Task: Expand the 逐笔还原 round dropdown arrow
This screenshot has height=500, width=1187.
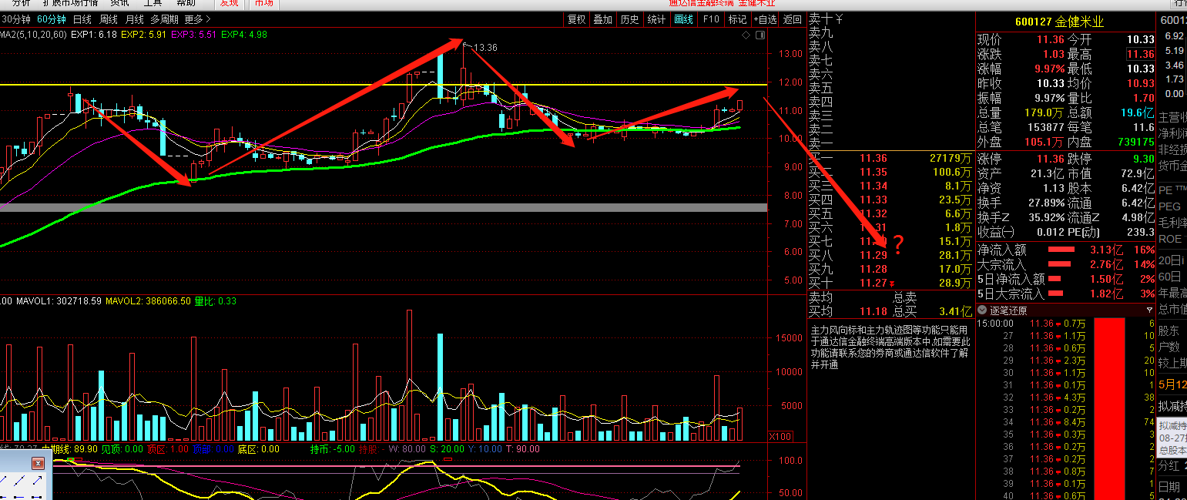Action: (x=982, y=311)
